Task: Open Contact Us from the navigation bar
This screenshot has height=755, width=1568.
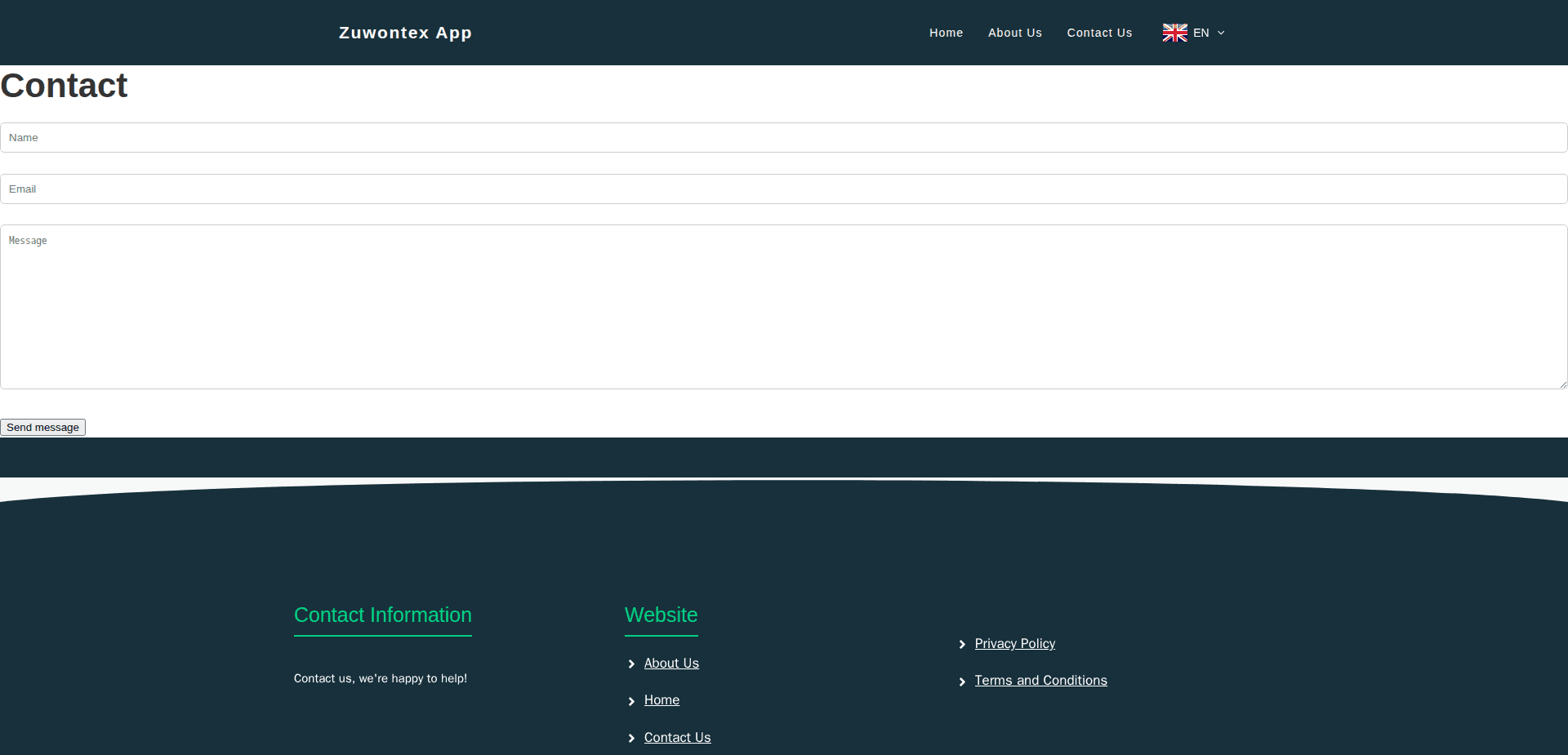Action: coord(1099,33)
